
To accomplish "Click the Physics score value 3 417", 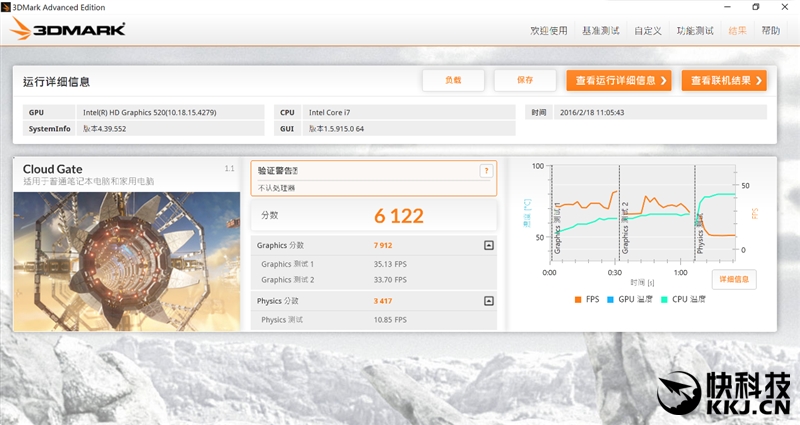I will 383,301.
